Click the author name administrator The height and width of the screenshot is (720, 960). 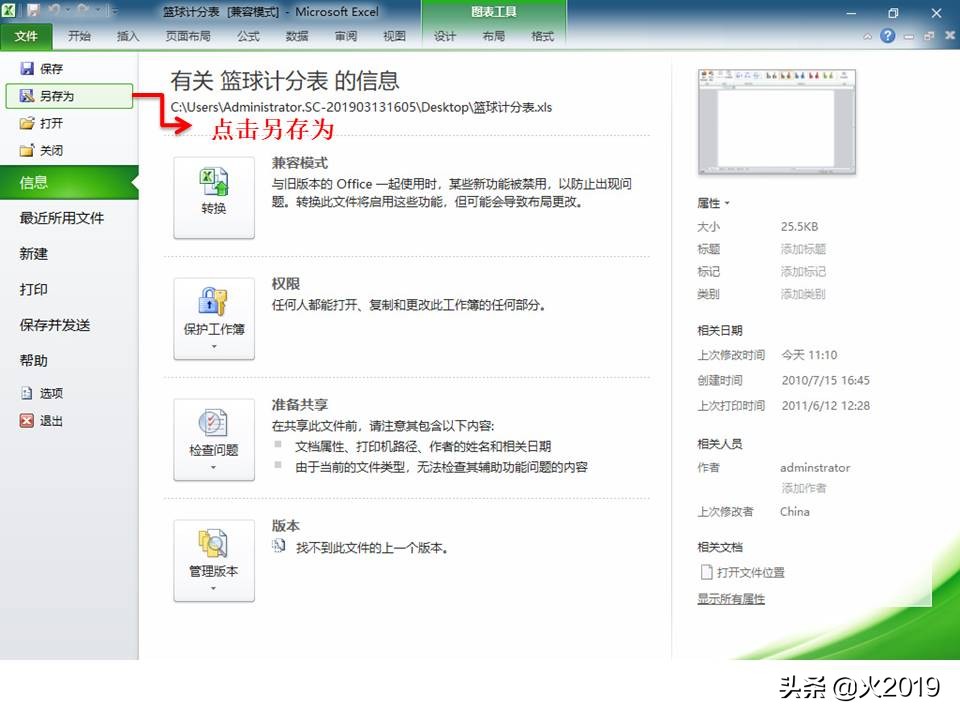[x=815, y=468]
